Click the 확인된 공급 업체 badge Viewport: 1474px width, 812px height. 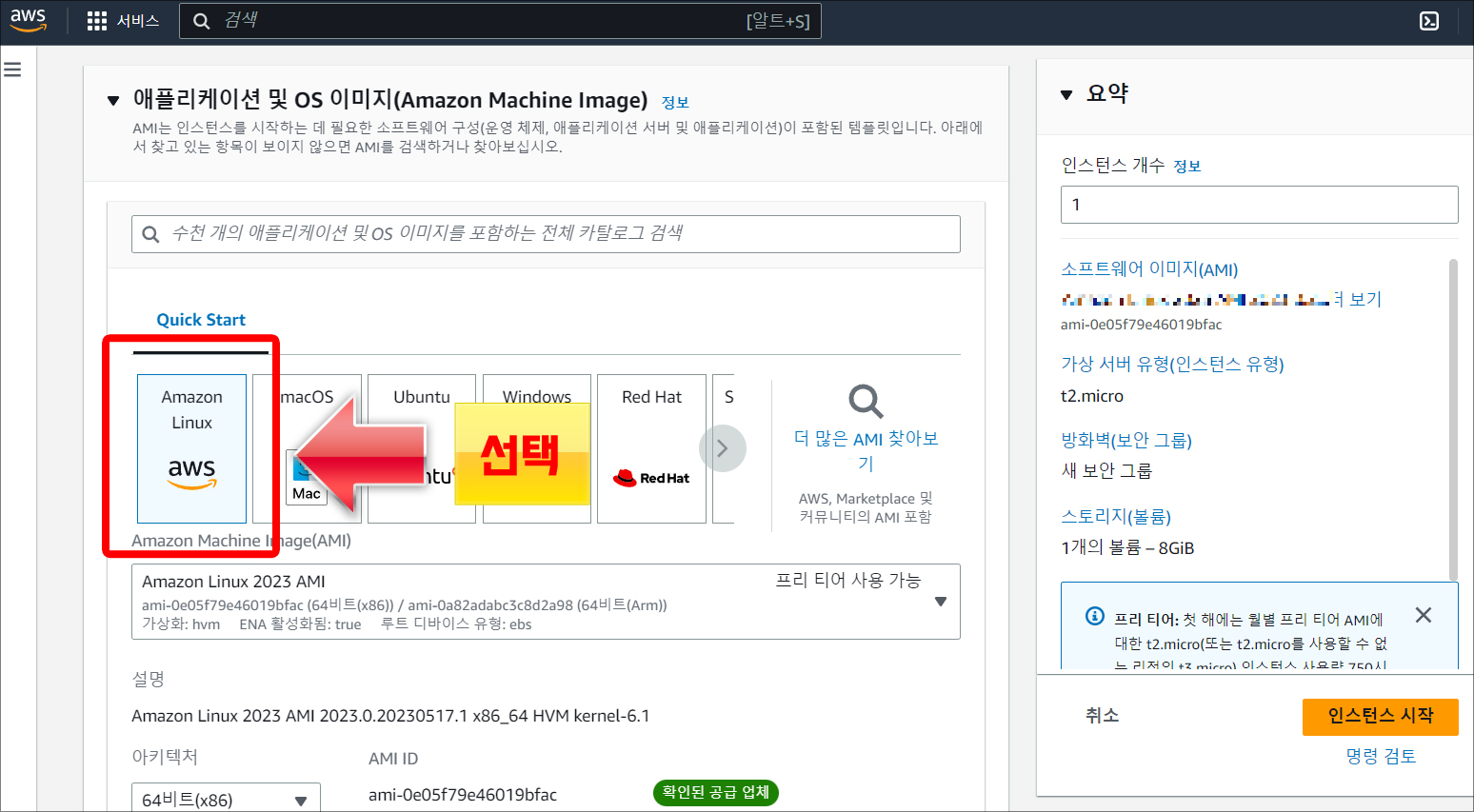click(716, 792)
